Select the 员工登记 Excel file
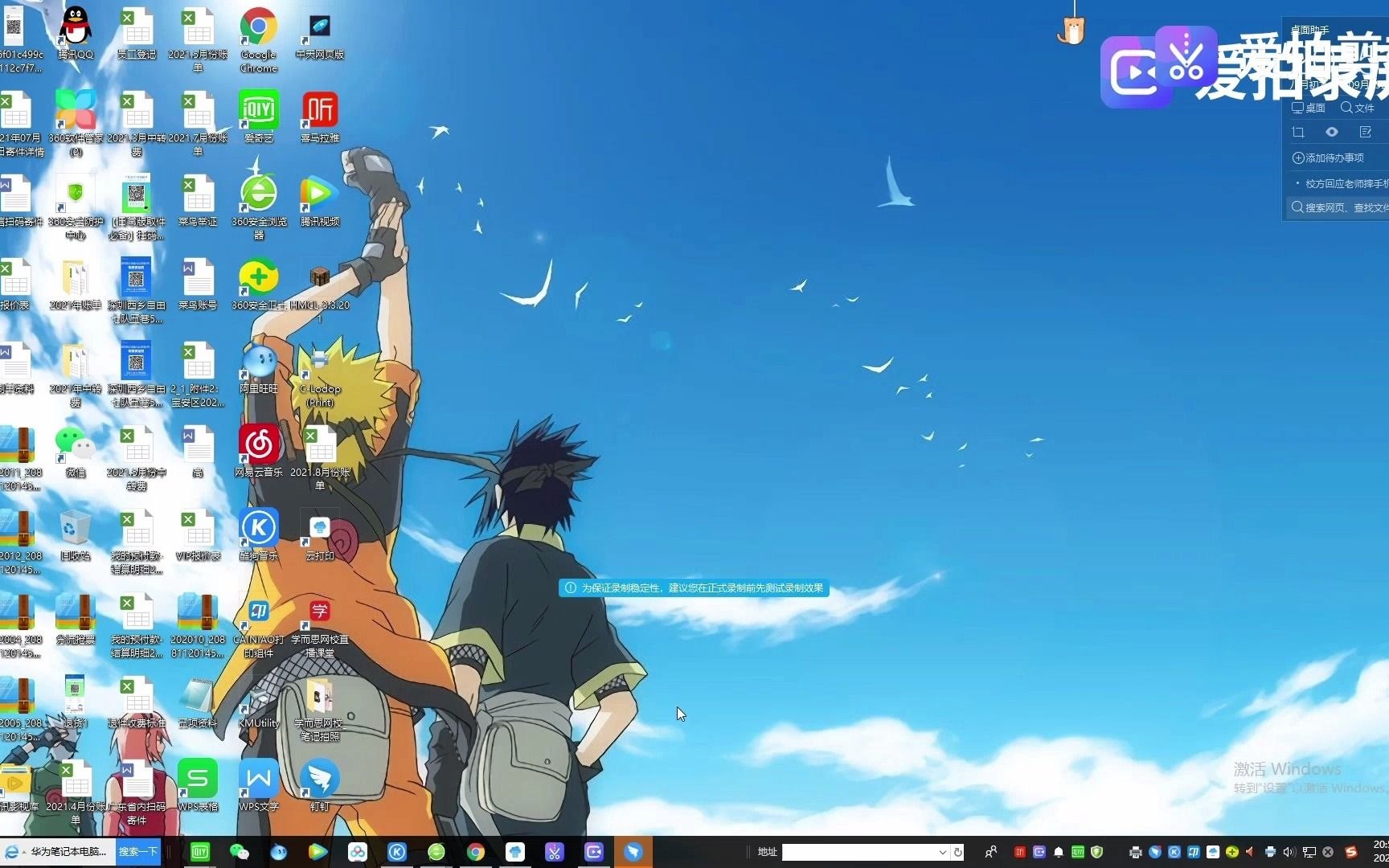The width and height of the screenshot is (1389, 868). [x=137, y=34]
